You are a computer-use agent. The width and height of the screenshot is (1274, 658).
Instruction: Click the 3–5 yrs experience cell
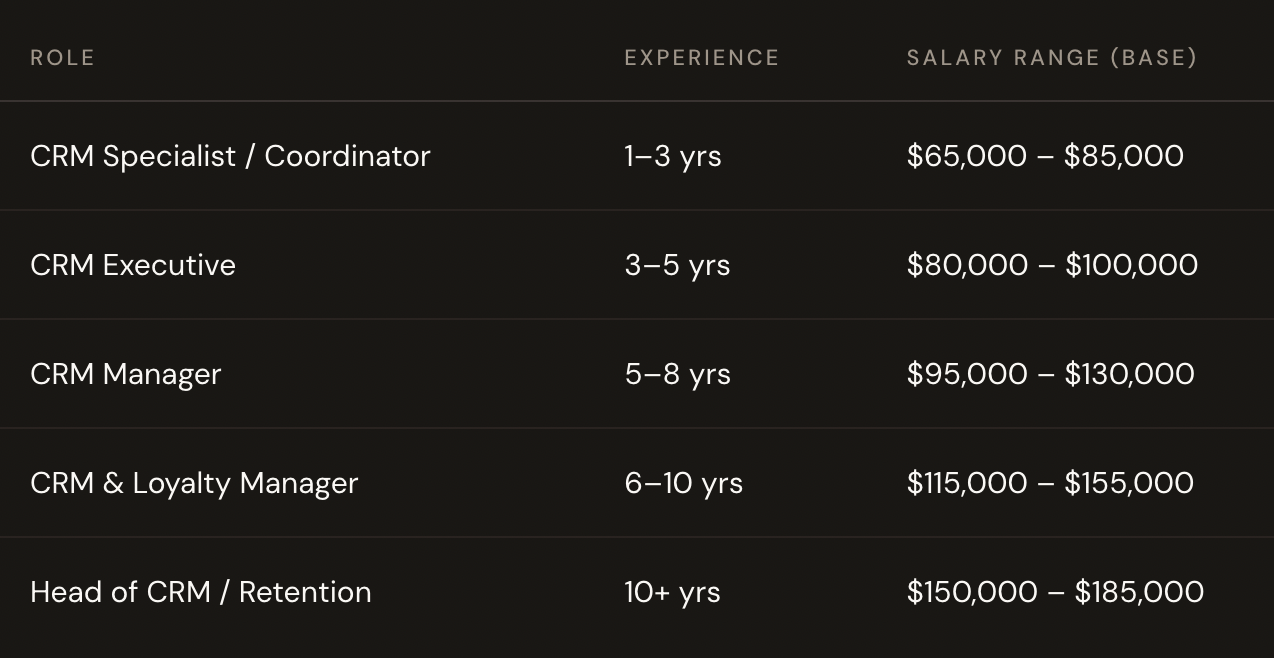pos(677,265)
